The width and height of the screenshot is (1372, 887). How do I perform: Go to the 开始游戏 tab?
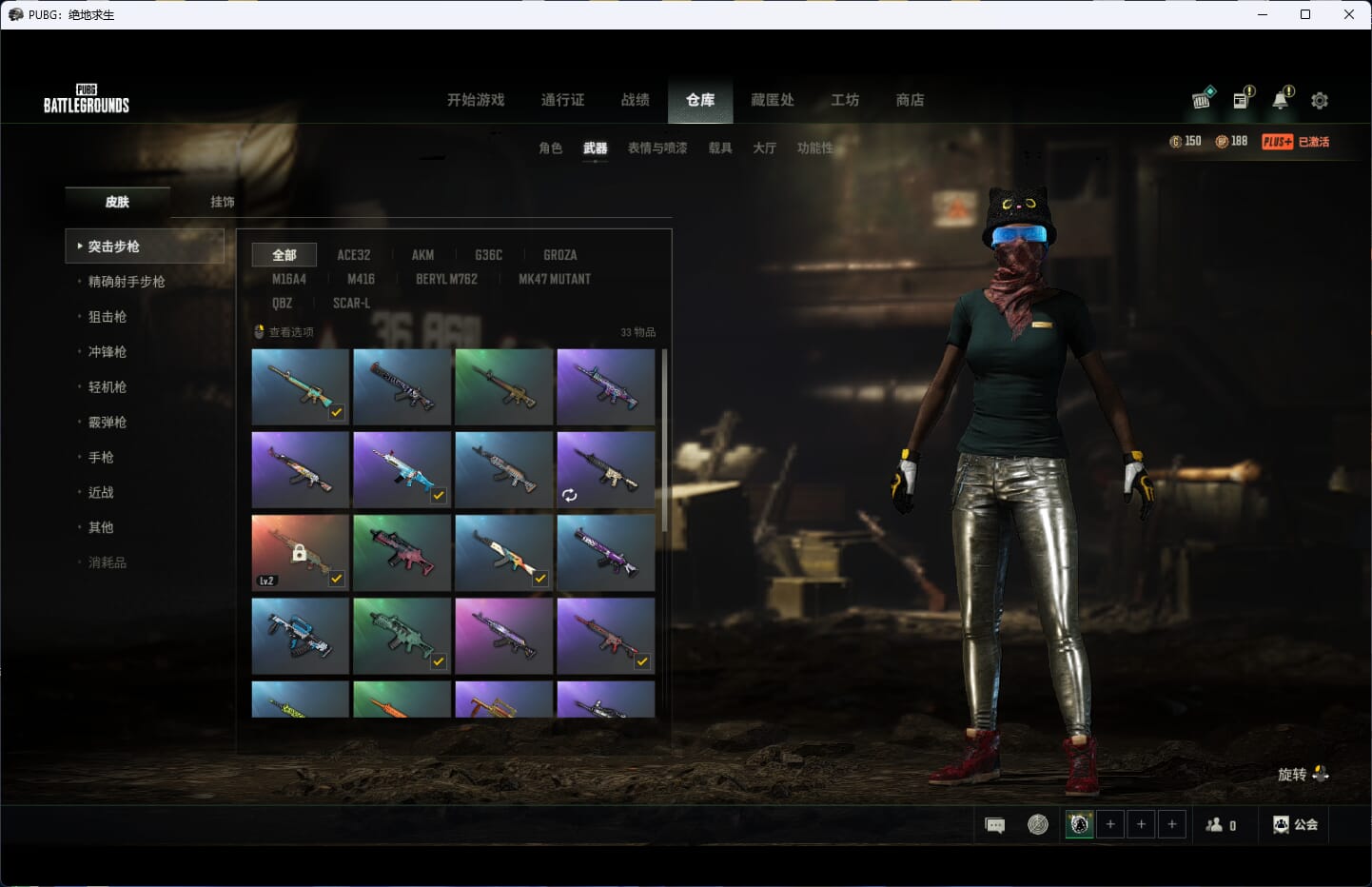476,100
